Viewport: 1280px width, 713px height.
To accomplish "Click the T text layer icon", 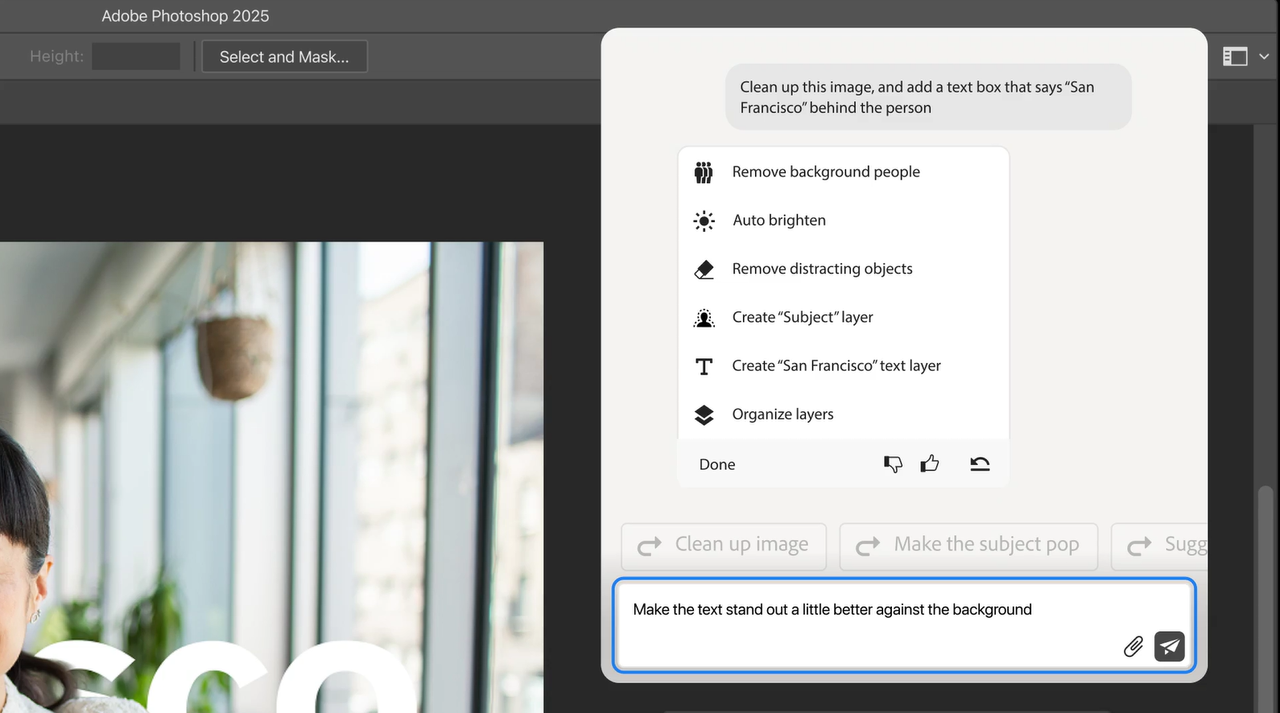I will (704, 367).
